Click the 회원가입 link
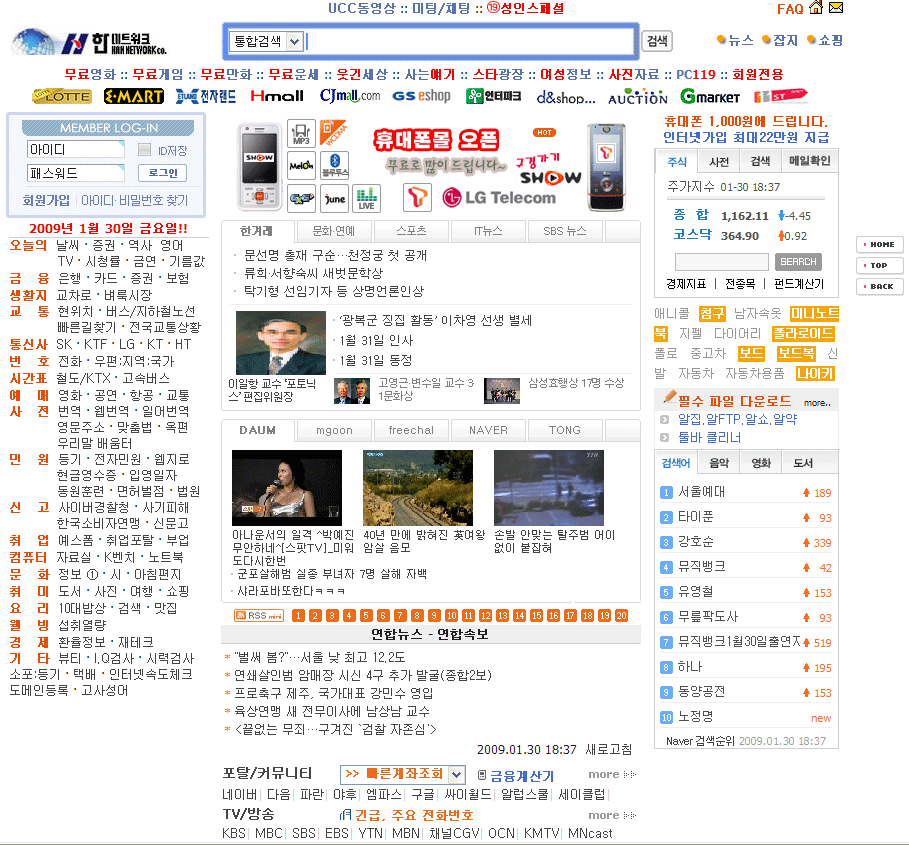This screenshot has width=909, height=845. click(x=46, y=200)
